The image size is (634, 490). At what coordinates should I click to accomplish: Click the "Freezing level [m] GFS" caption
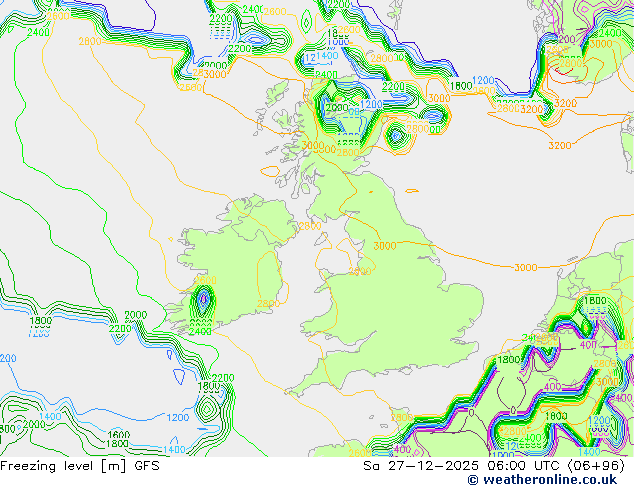(80, 466)
